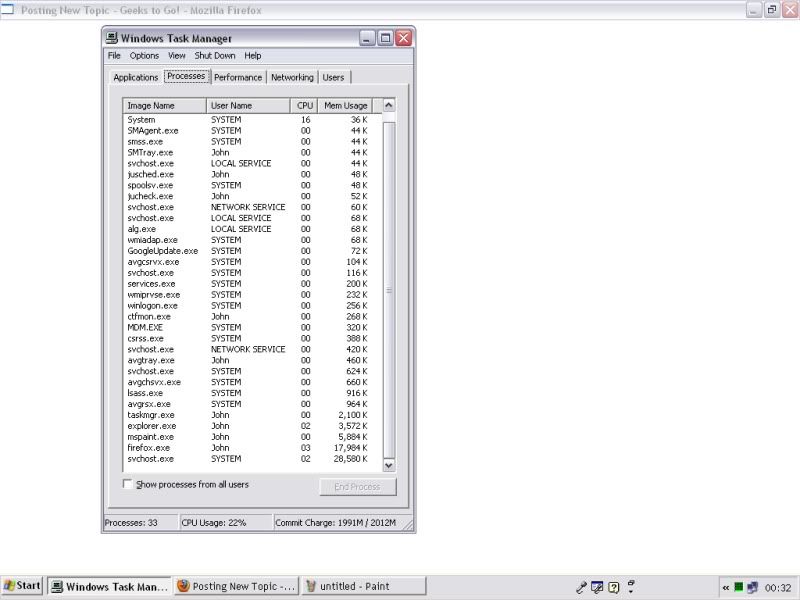Open the View menu

(177, 56)
